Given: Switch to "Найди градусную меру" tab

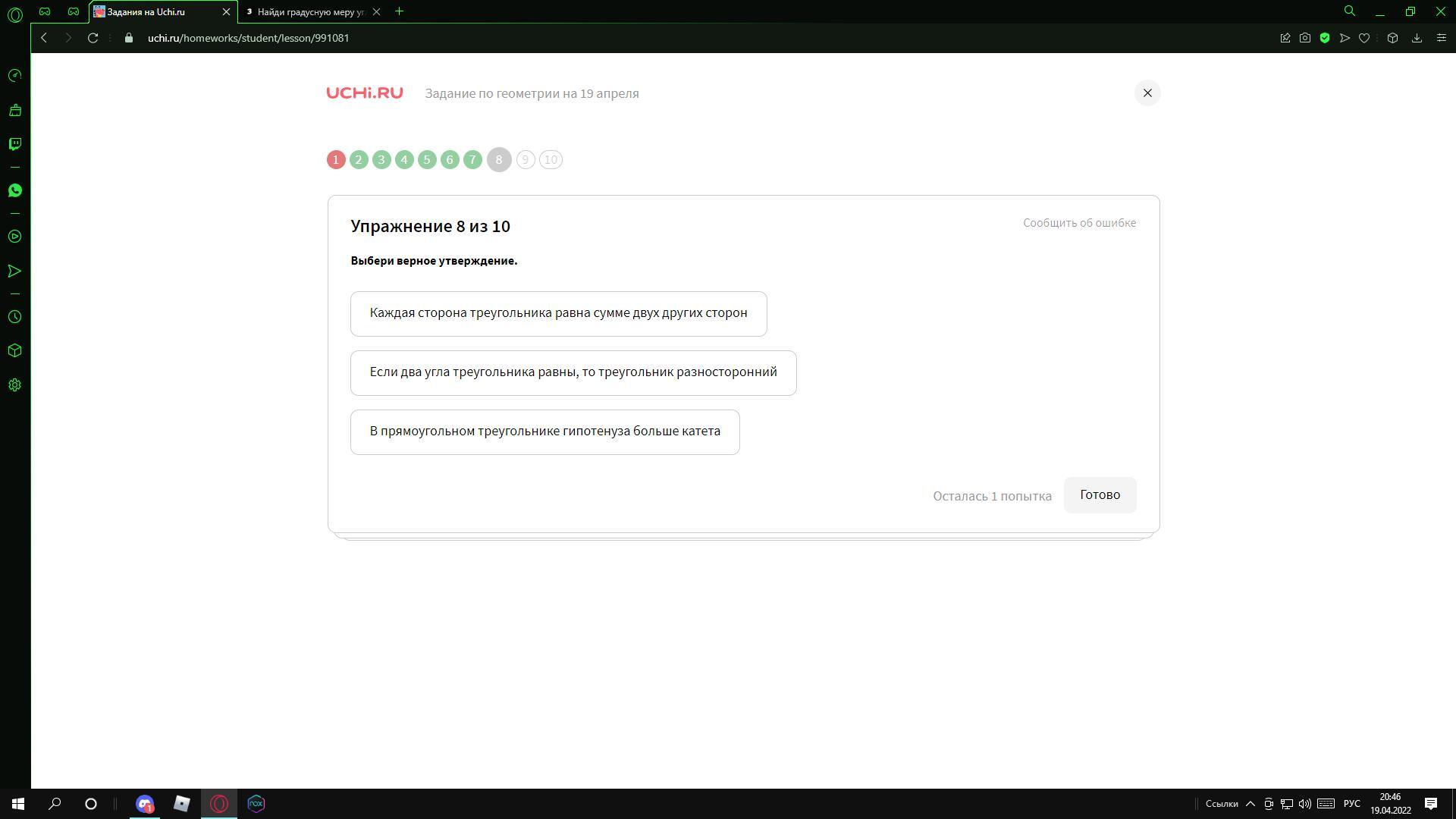Looking at the screenshot, I should [310, 11].
